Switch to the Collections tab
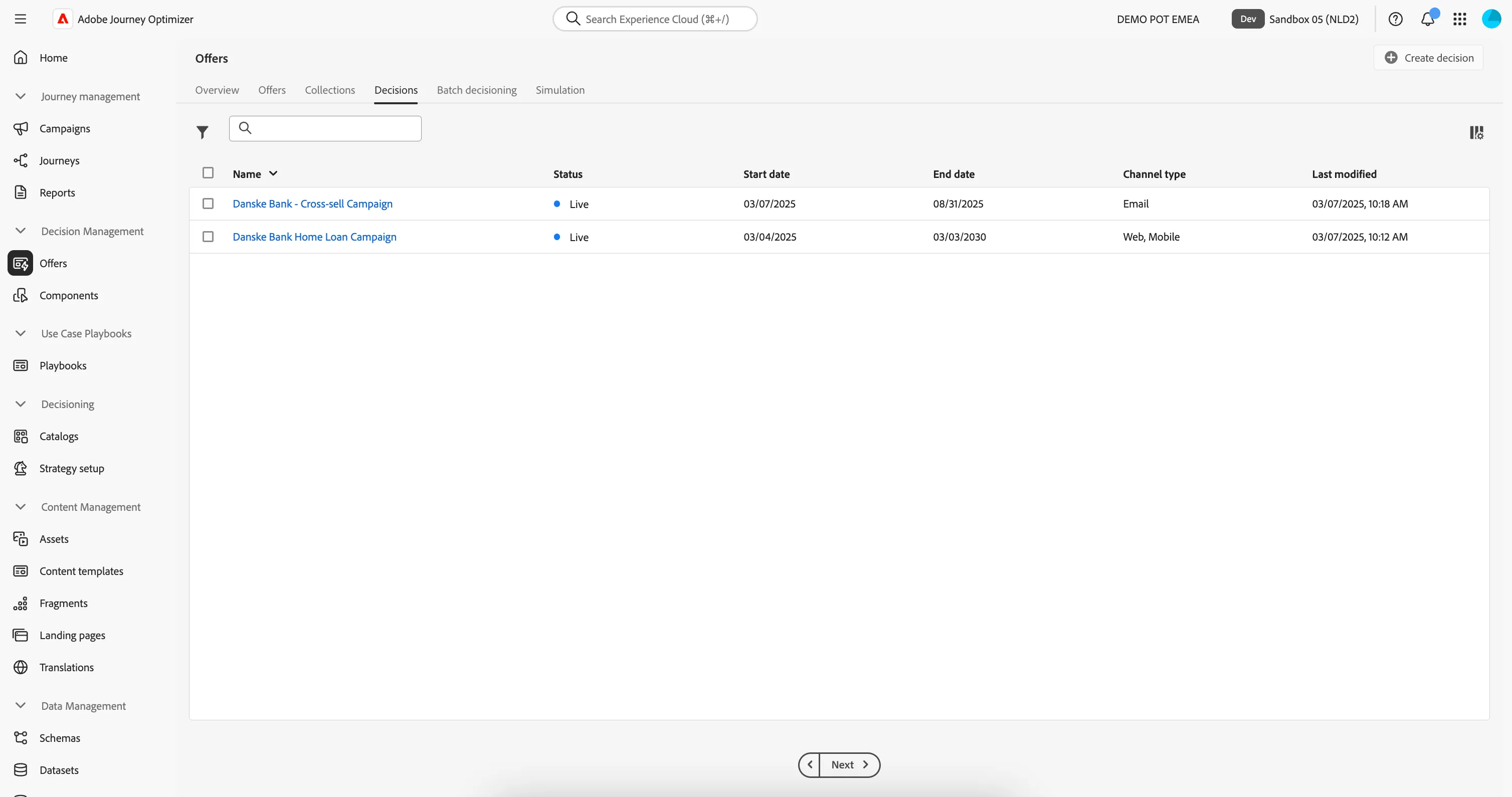The image size is (1512, 797). pos(330,90)
